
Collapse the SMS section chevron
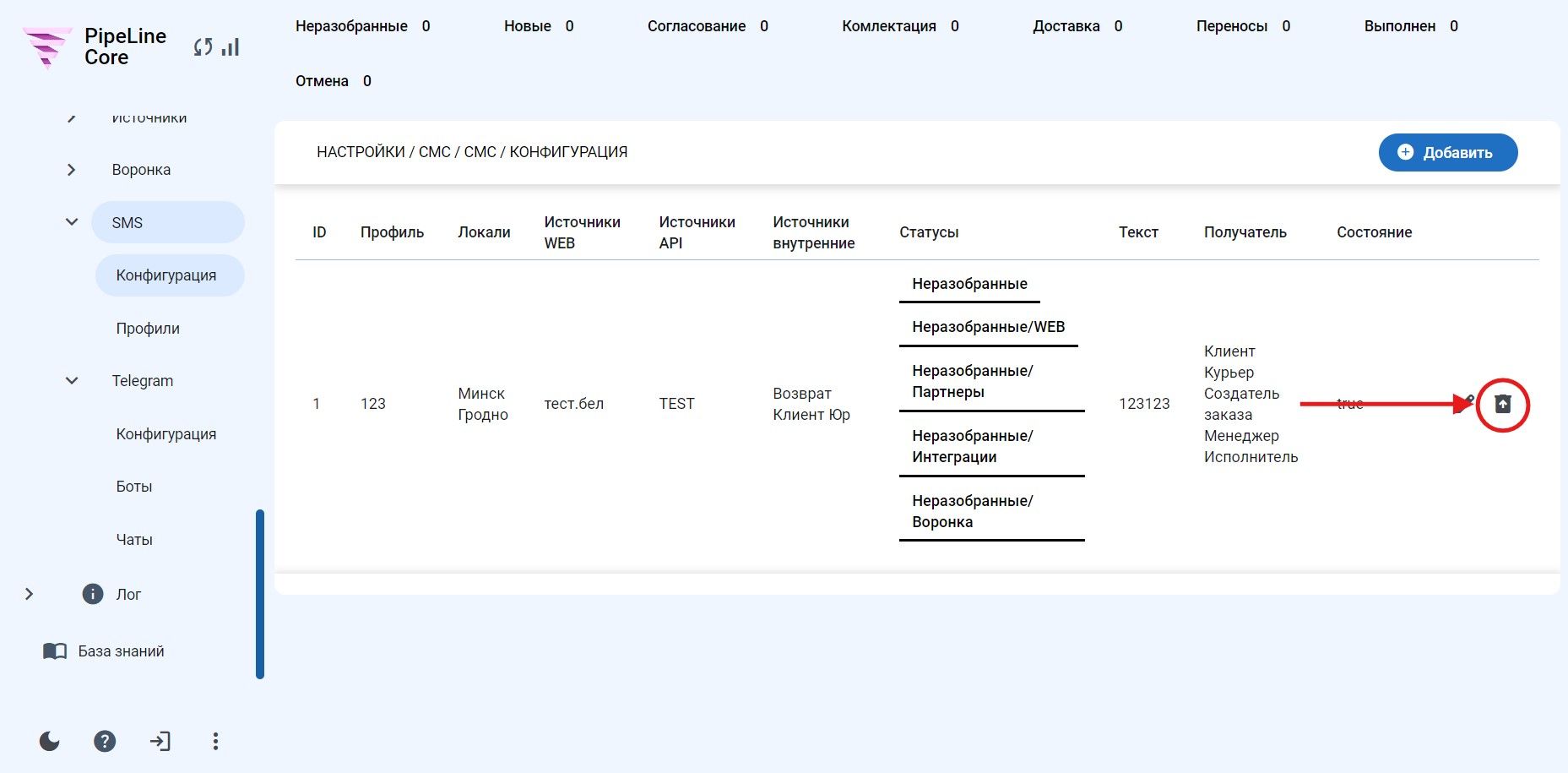pyautogui.click(x=72, y=222)
